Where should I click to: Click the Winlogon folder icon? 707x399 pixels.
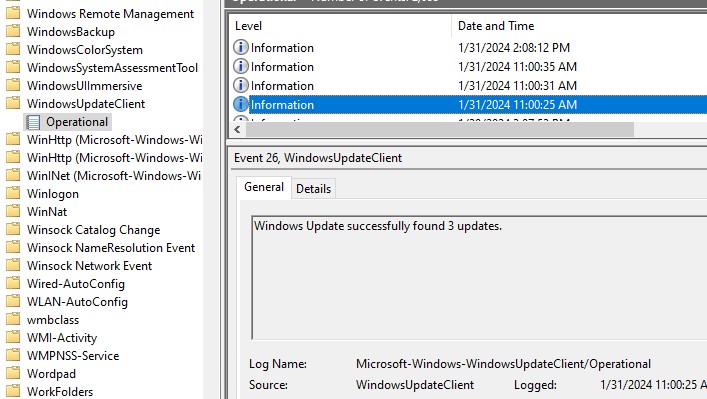click(13, 193)
